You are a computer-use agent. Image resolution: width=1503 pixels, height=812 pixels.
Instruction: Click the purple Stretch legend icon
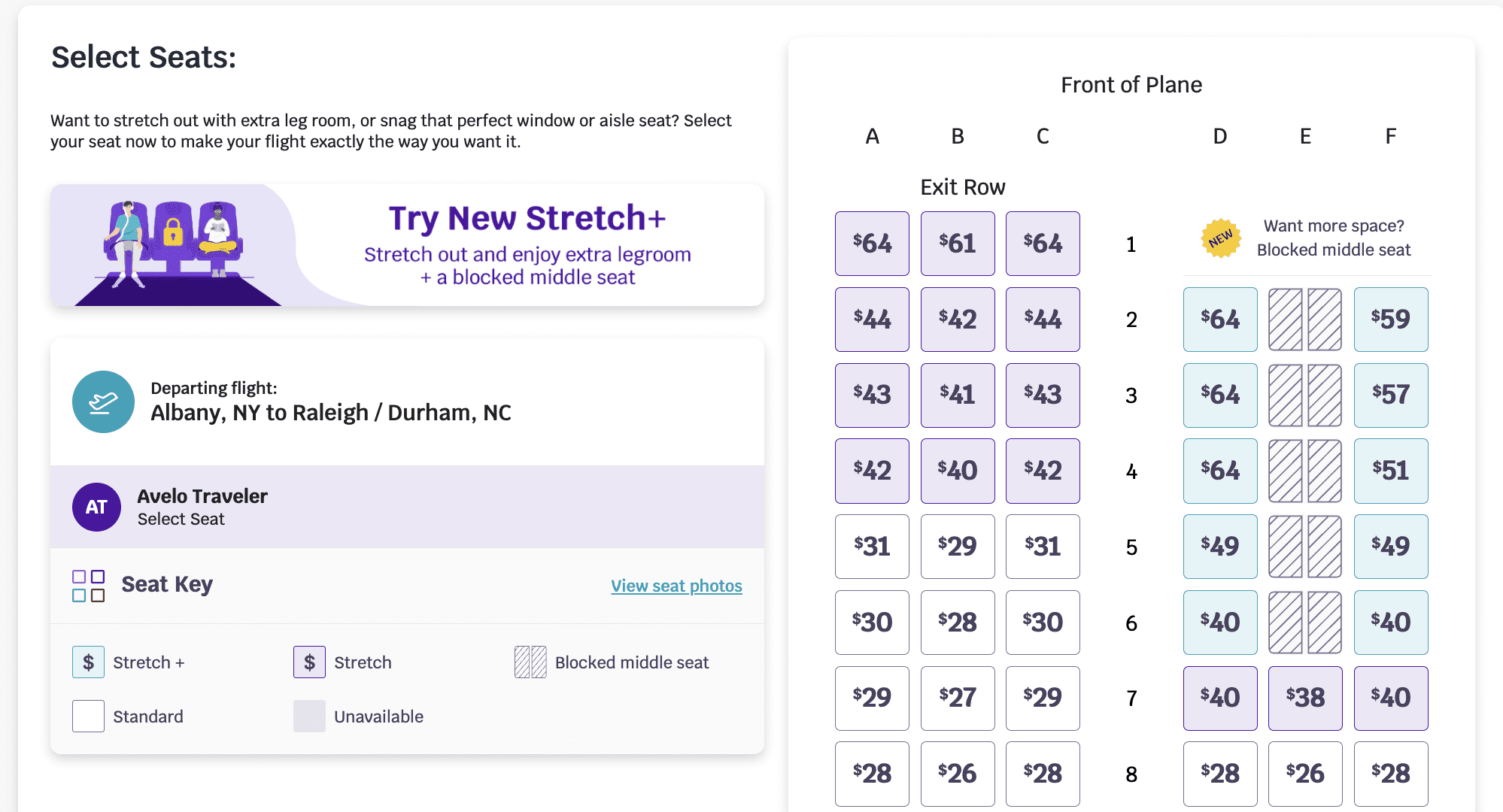pyautogui.click(x=309, y=662)
